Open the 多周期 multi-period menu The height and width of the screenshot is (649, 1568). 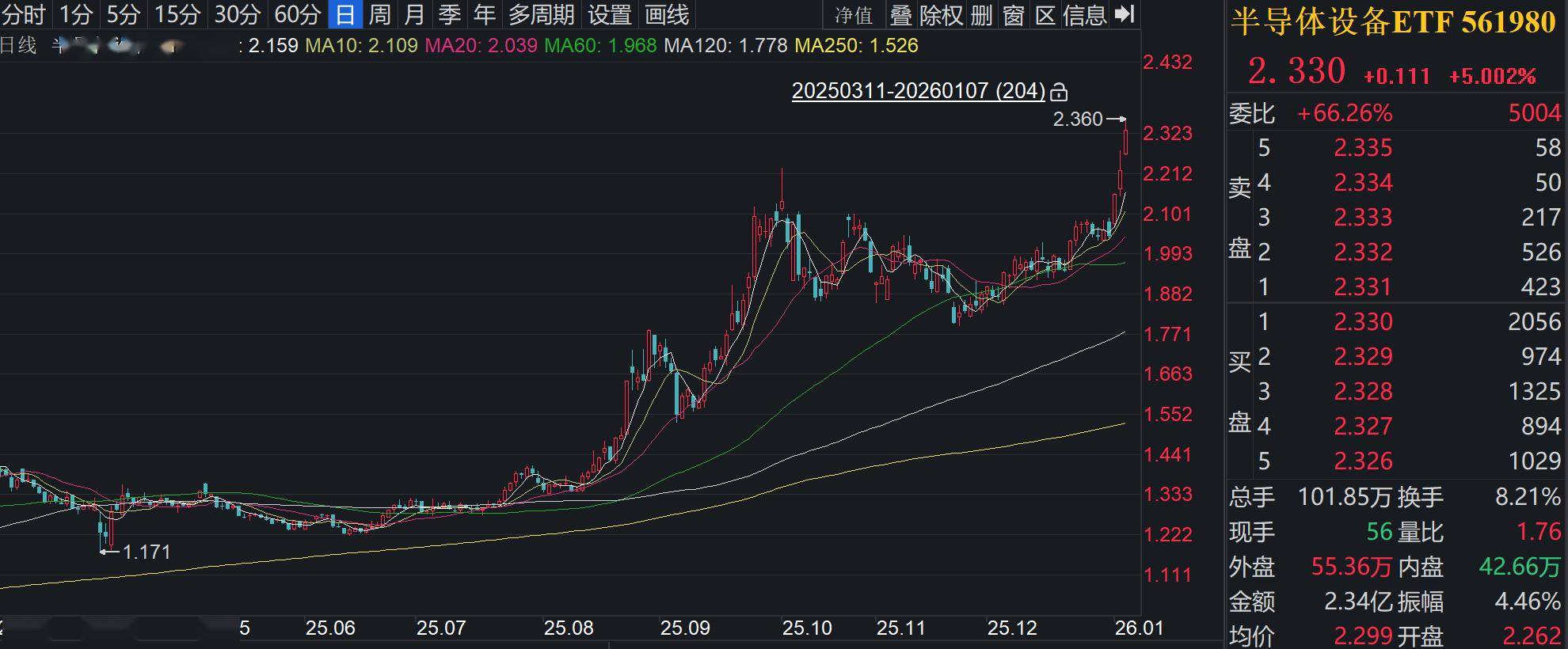[x=542, y=15]
